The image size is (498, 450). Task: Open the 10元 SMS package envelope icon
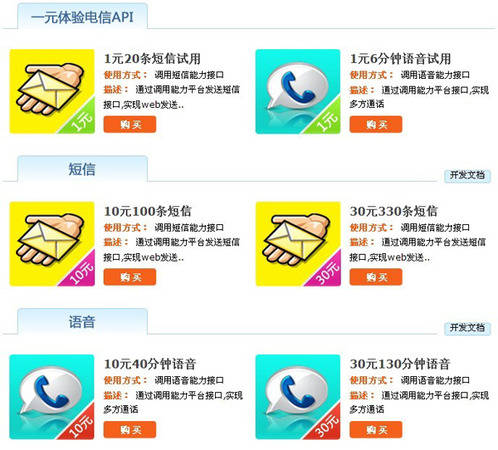coord(52,244)
